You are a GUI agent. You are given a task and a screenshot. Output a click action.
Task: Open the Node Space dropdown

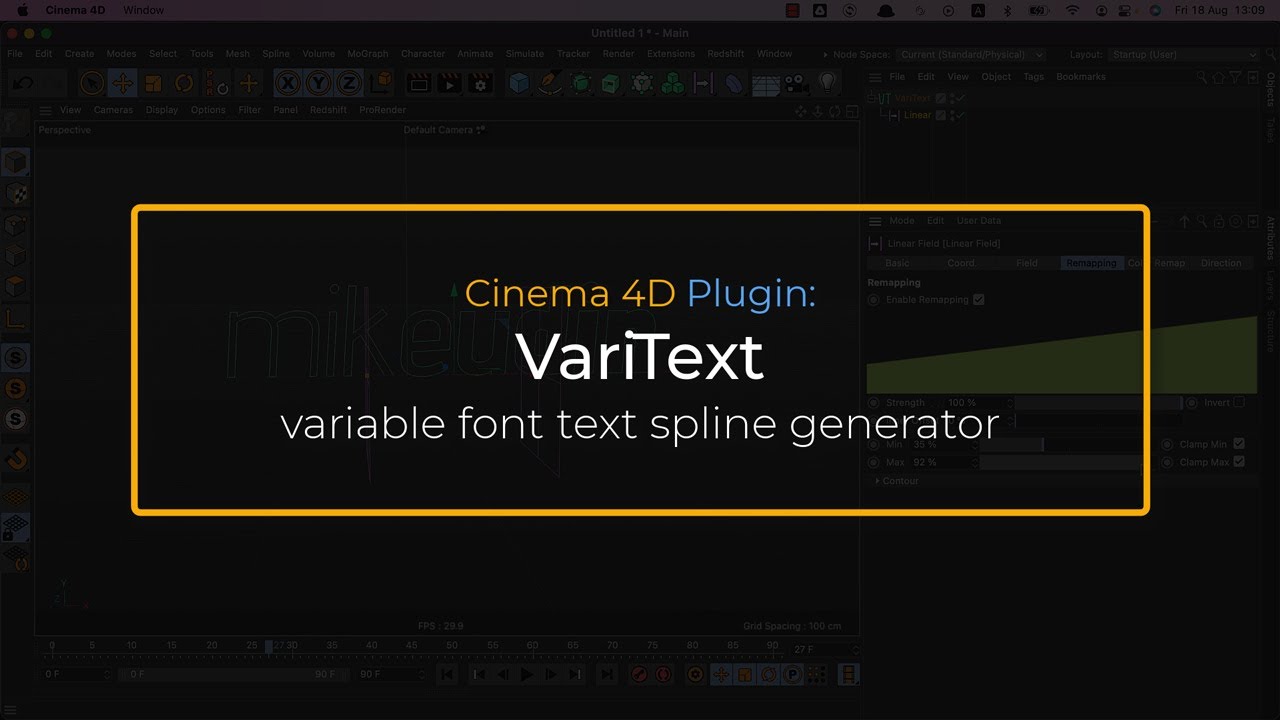pos(970,54)
